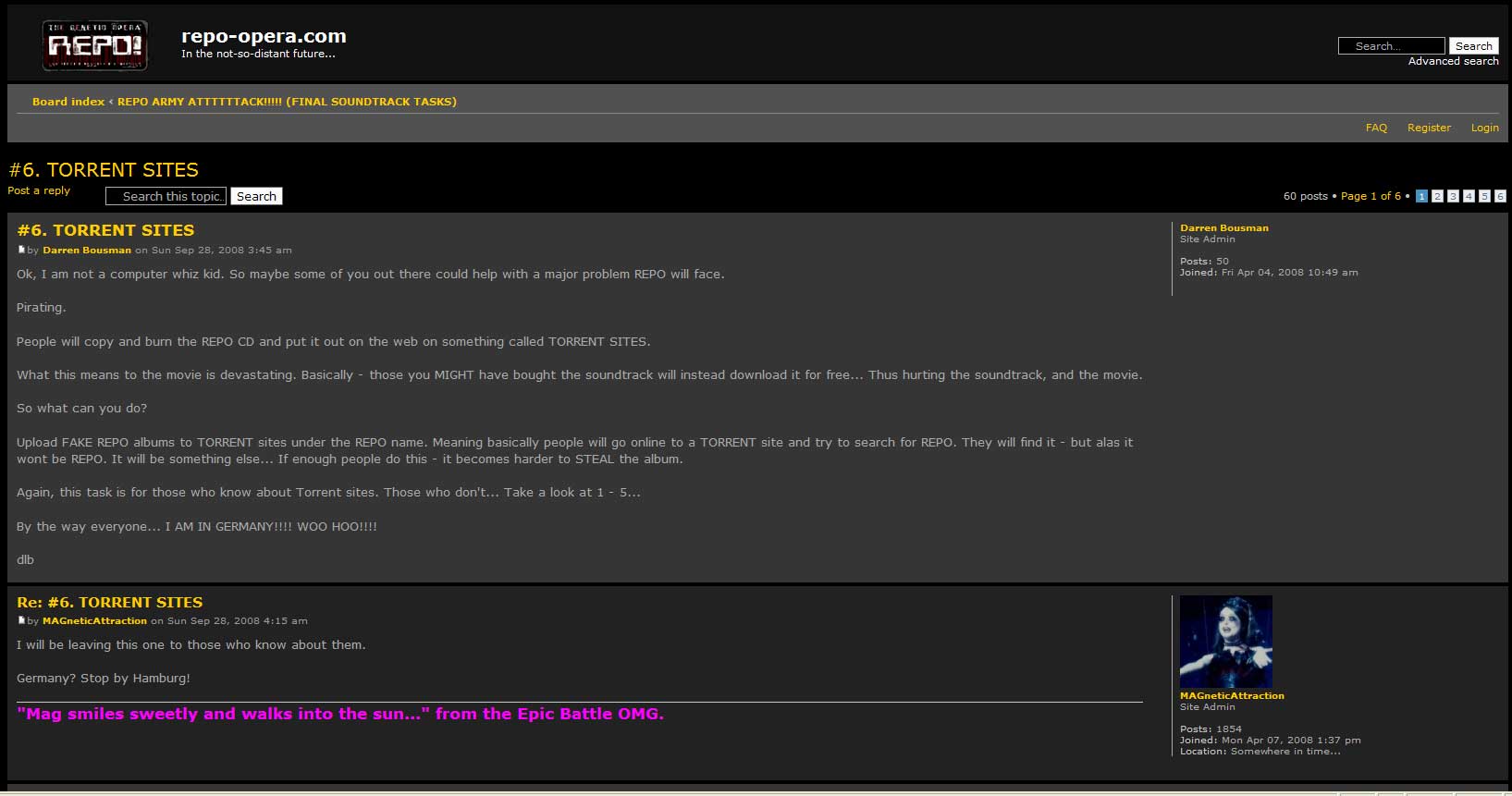Open post icon beside MAGneticAttraction byline
1512x796 pixels.
pos(21,620)
